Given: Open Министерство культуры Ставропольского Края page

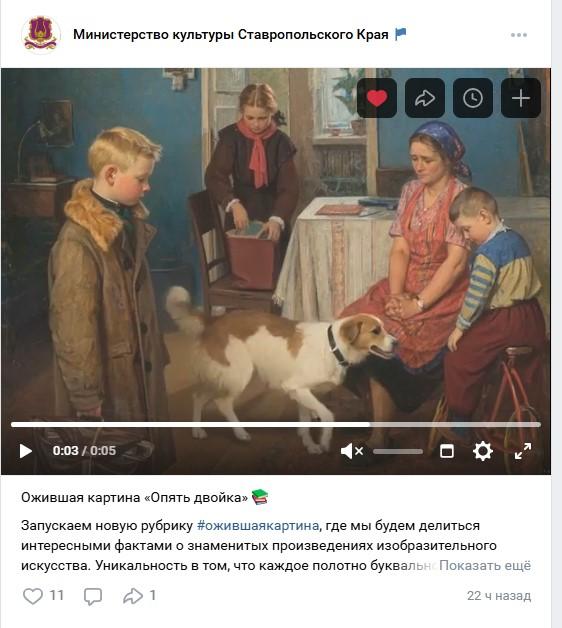Looking at the screenshot, I should click(231, 34).
